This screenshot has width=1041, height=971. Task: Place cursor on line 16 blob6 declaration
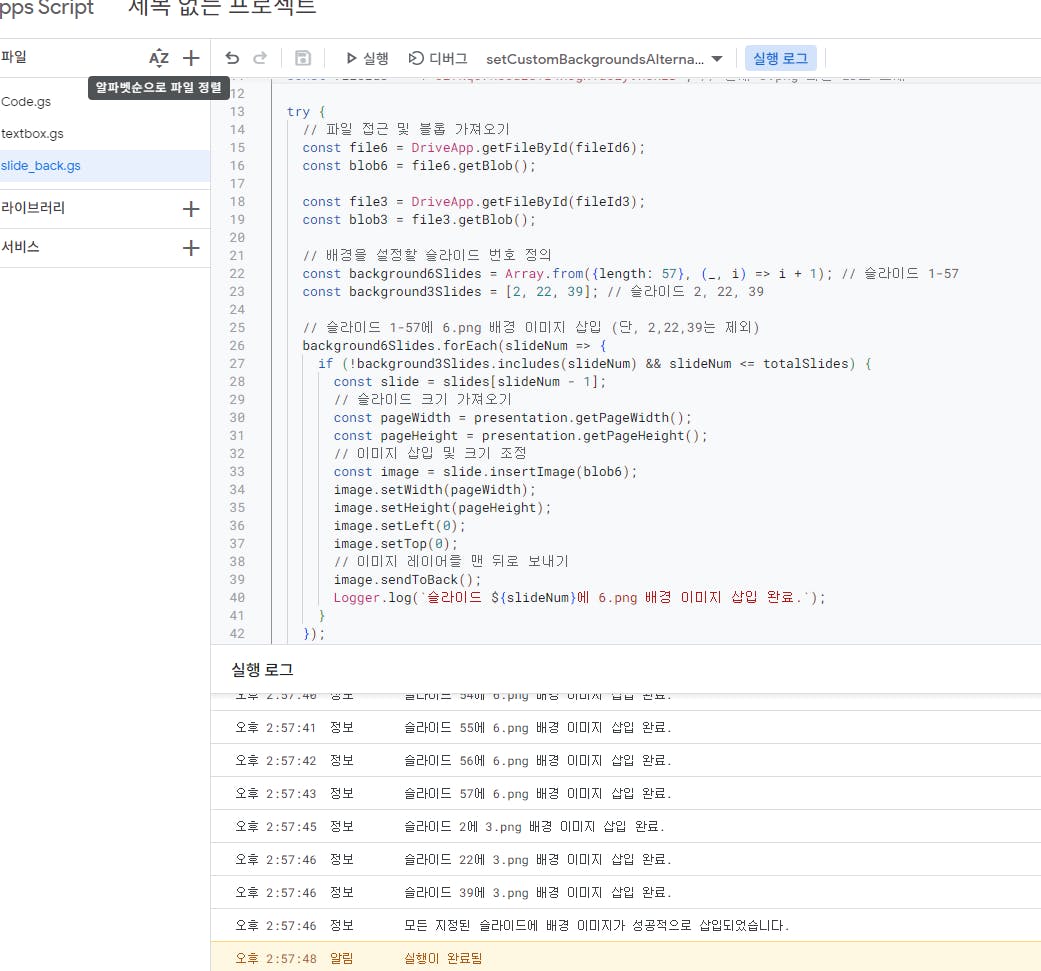(x=419, y=165)
